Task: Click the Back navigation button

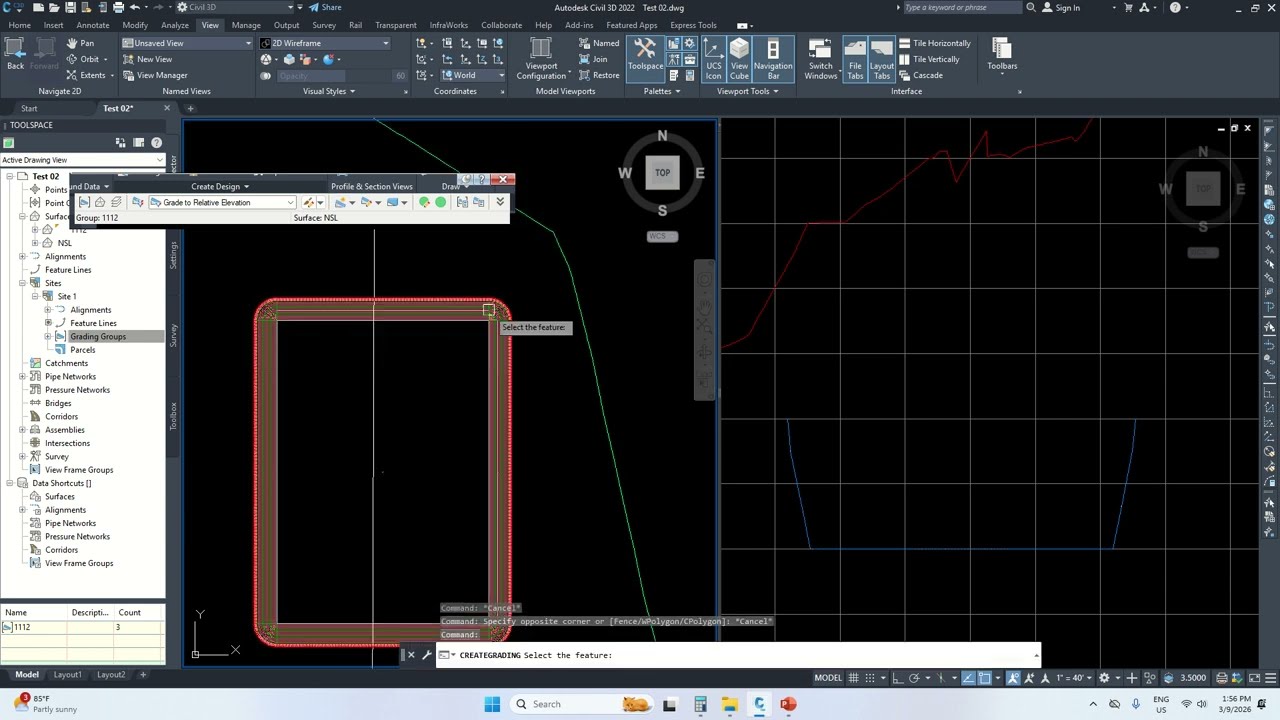Action: tap(15, 54)
